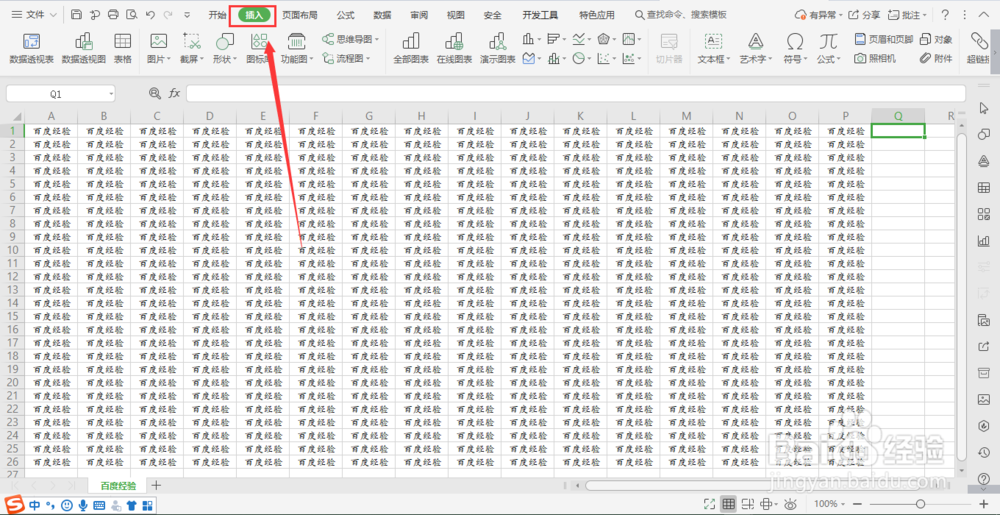Toggle full-screen view in status bar
The width and height of the screenshot is (1000, 515).
pyautogui.click(x=711, y=504)
